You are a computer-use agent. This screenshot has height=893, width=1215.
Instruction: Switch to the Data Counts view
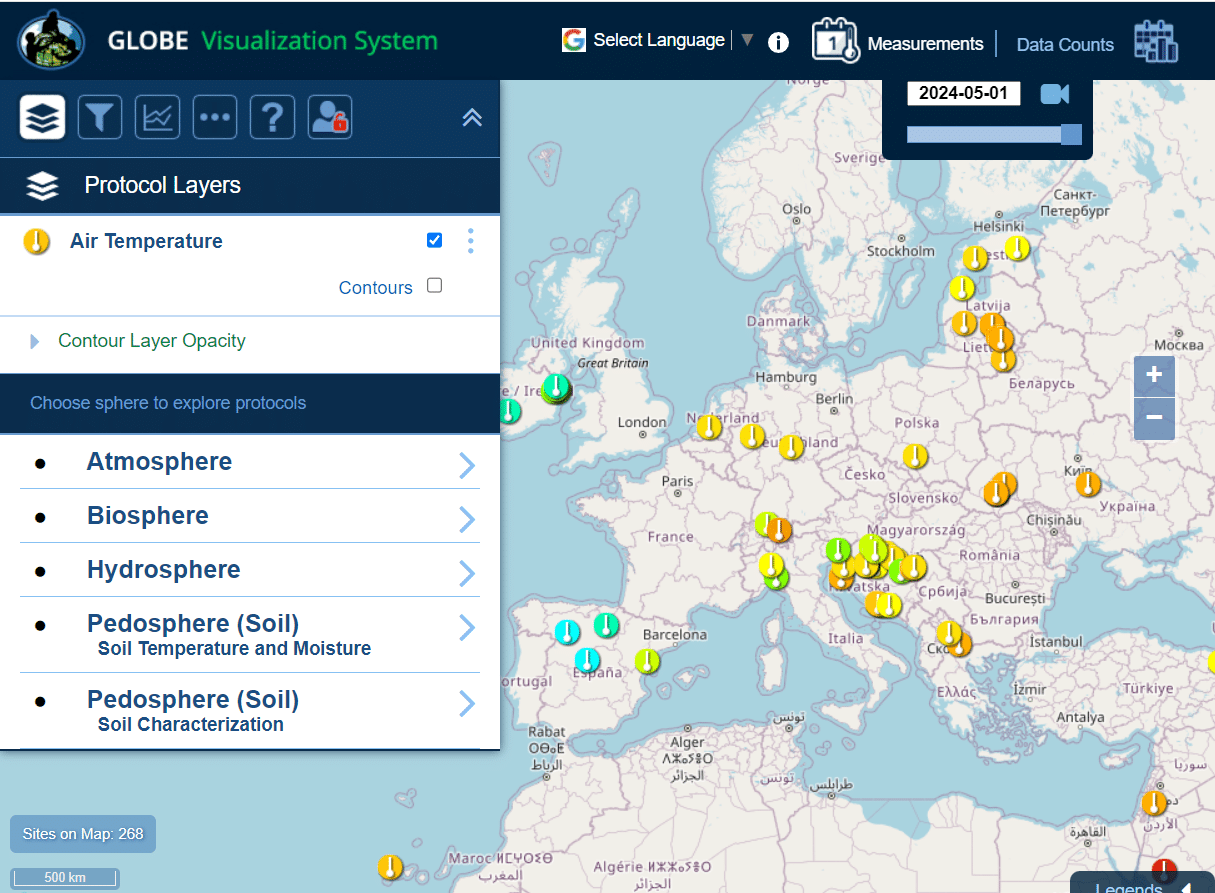pyautogui.click(x=1064, y=45)
